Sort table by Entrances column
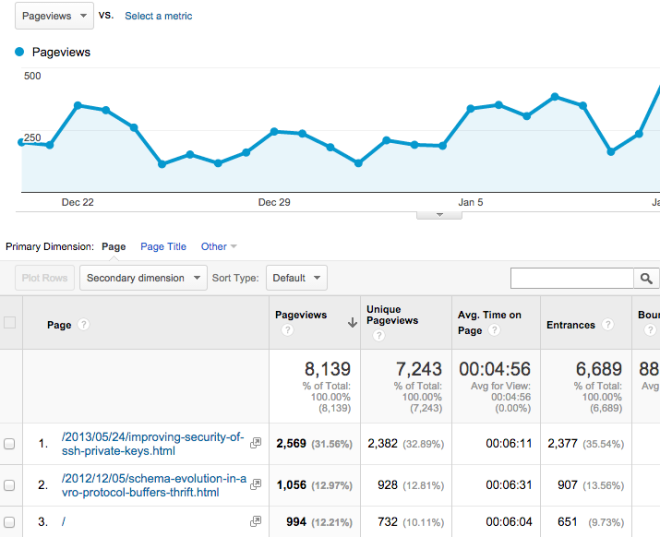The height and width of the screenshot is (537, 660). (x=571, y=325)
